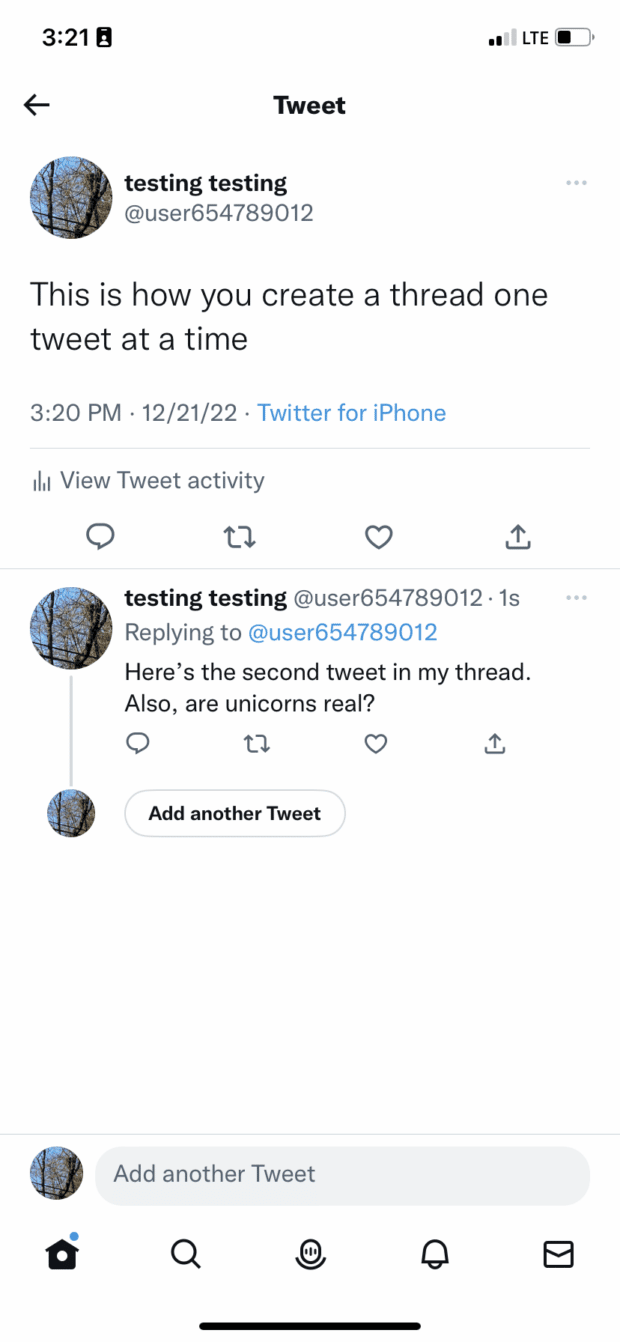Share the first tweet via upload icon
The image size is (620, 1342).
coord(517,537)
